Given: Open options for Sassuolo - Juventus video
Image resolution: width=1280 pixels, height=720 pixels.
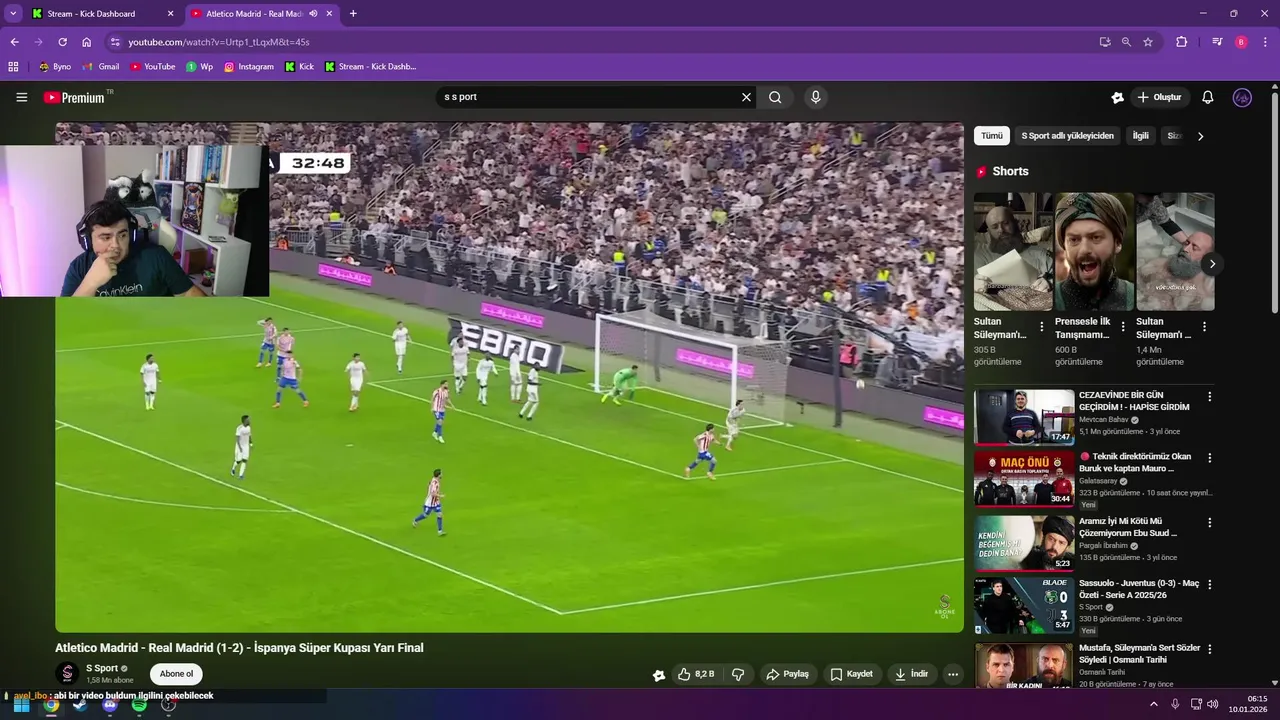Looking at the screenshot, I should 1209,584.
